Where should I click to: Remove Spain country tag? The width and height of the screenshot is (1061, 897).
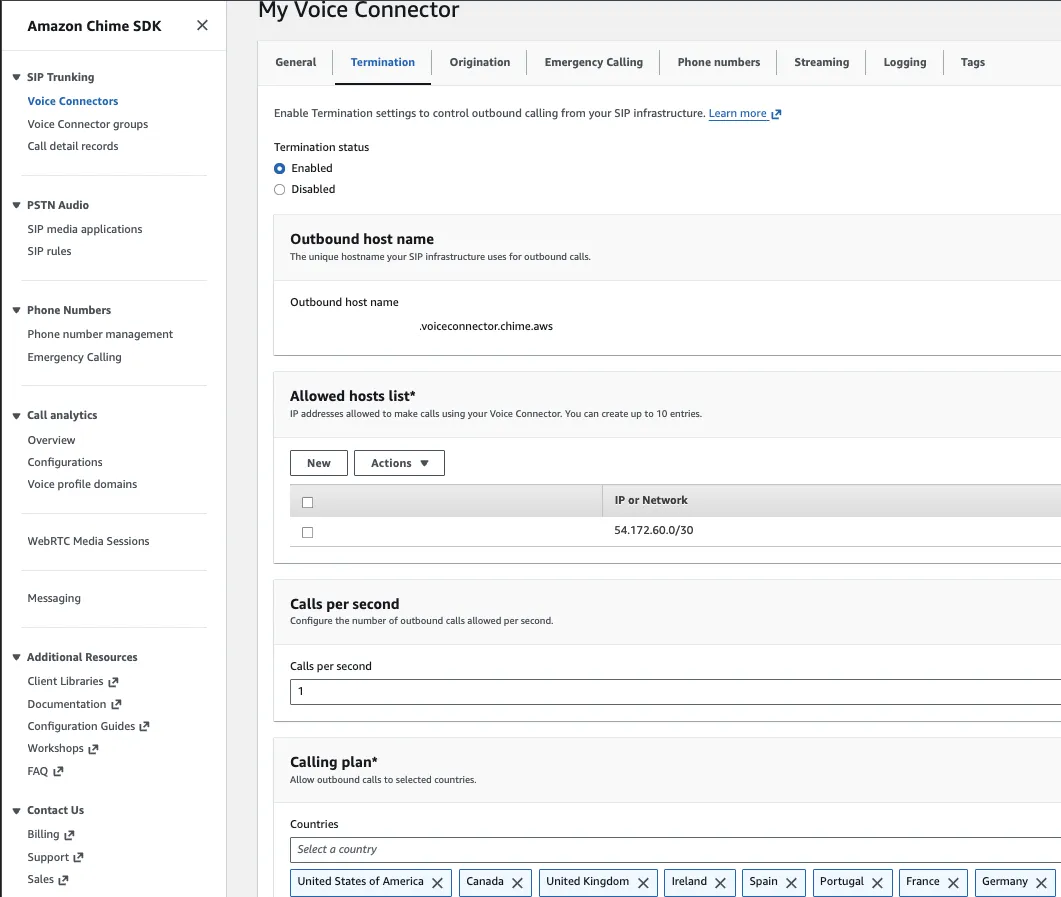[791, 883]
